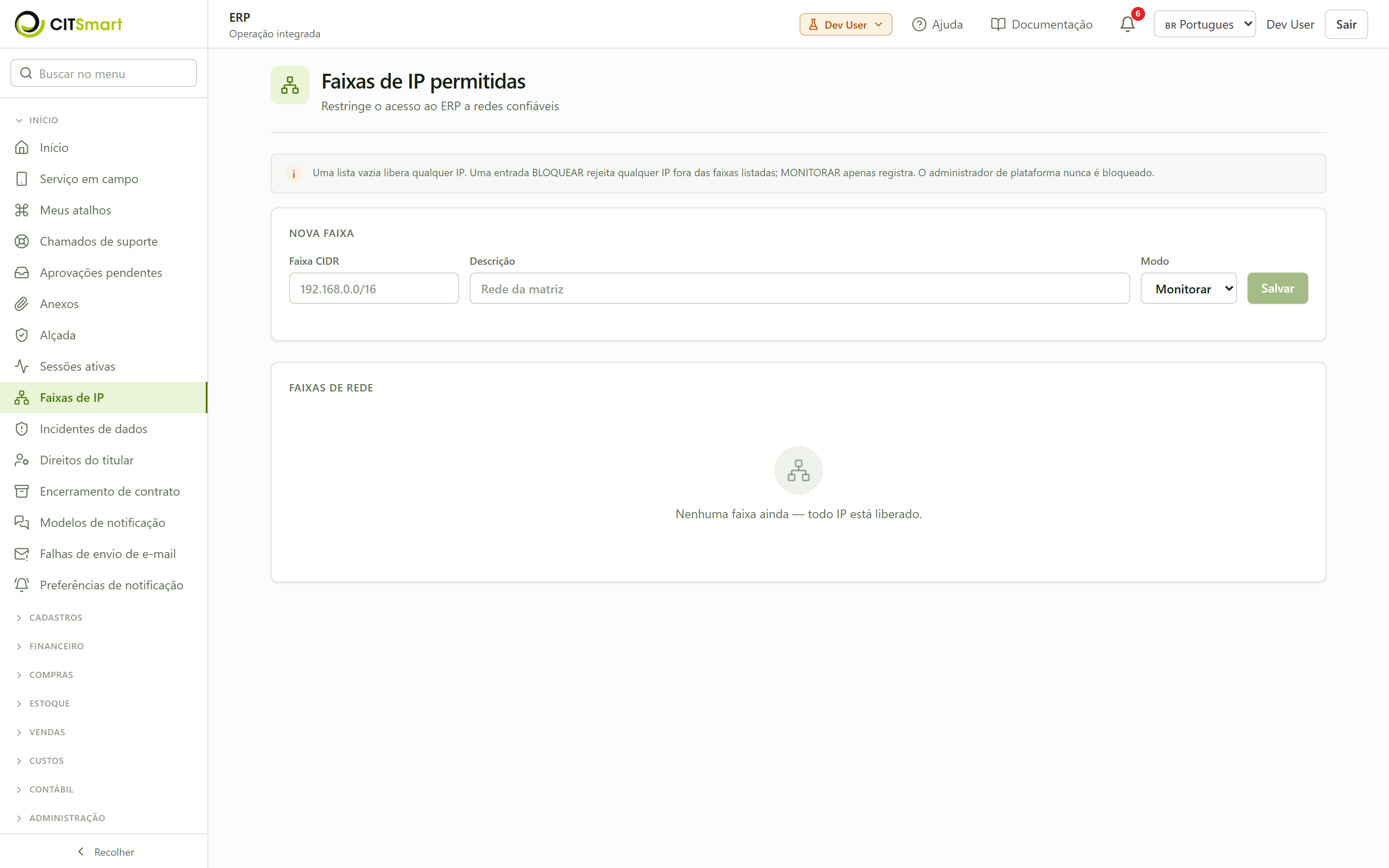1389x868 pixels.
Task: Click the Meus atalhos command icon
Action: (x=22, y=210)
